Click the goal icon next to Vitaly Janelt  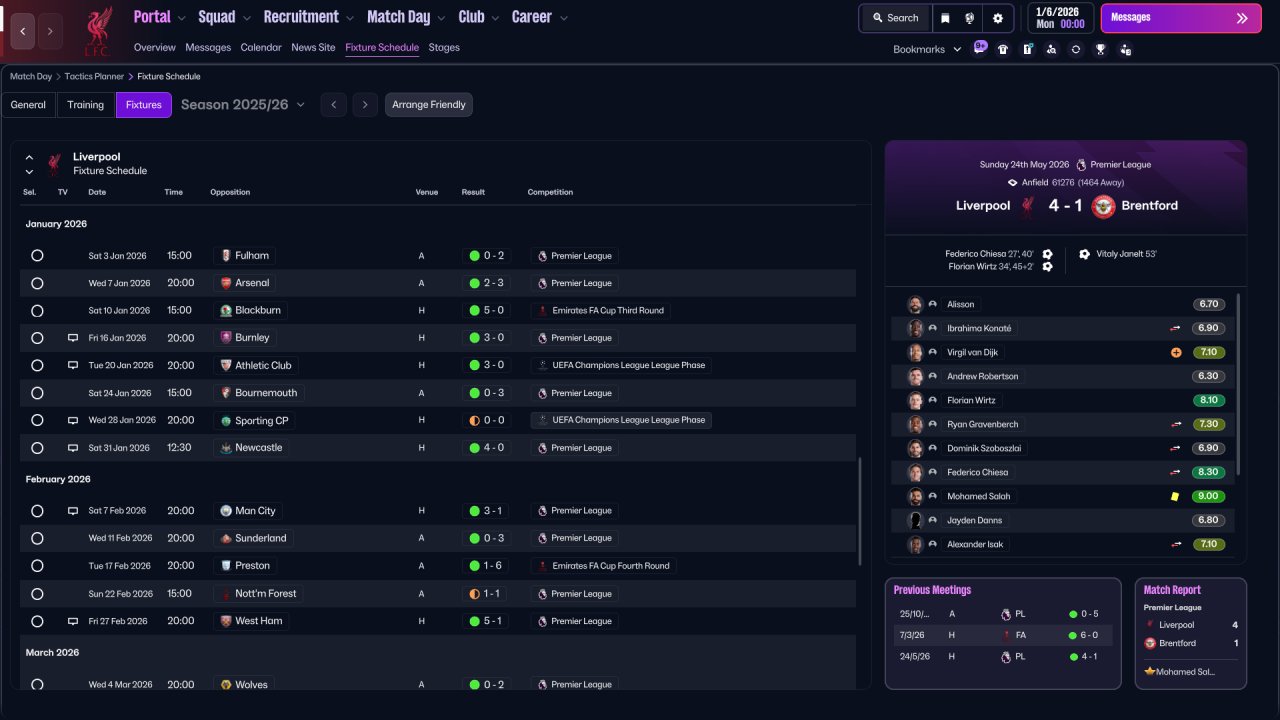[x=1084, y=254]
